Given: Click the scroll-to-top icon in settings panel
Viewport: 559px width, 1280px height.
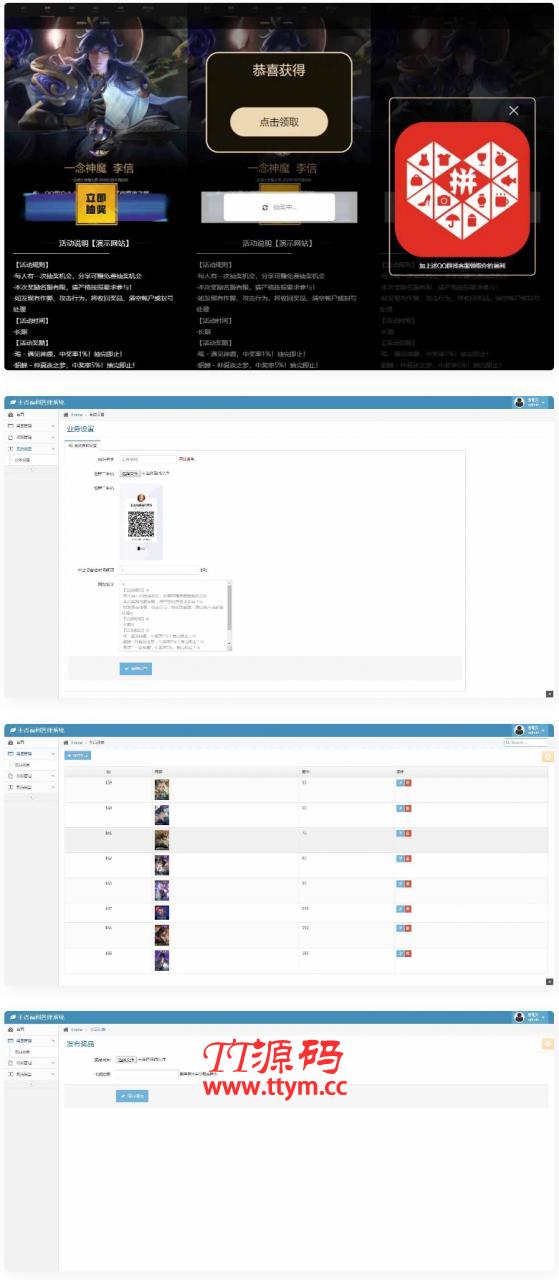Looking at the screenshot, I should coord(549,693).
